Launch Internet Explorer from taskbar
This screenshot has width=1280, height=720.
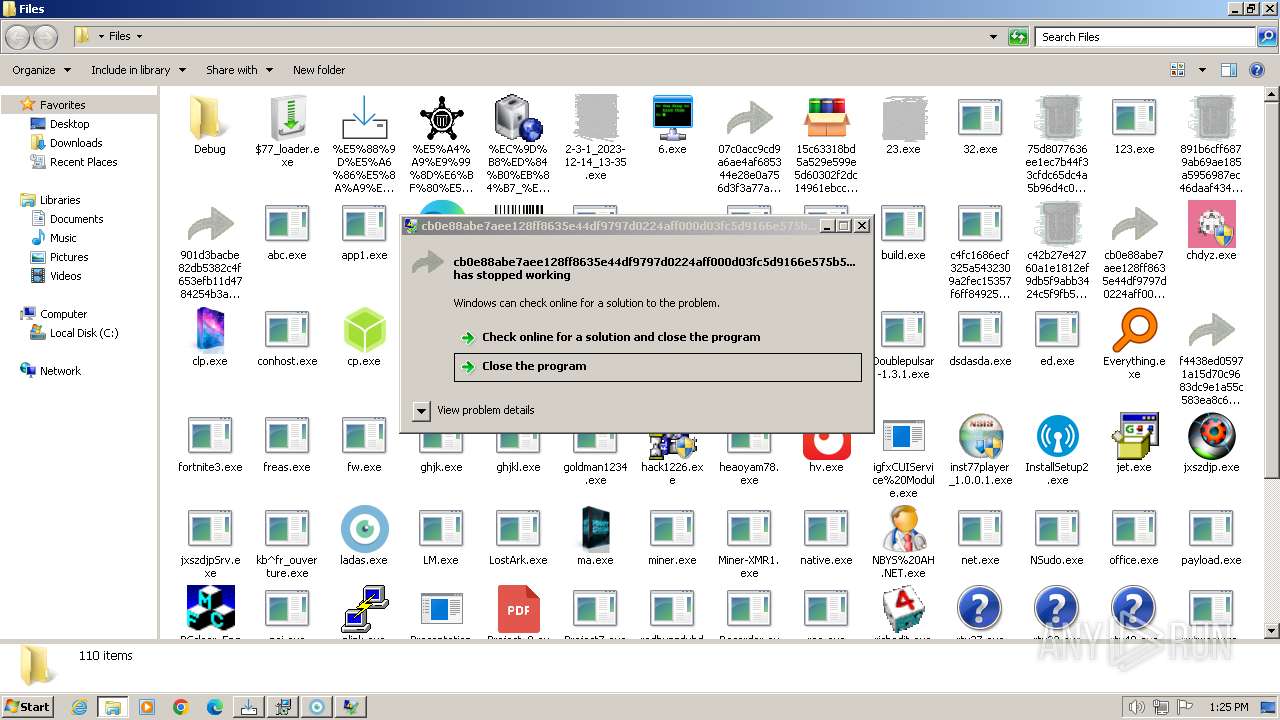pyautogui.click(x=79, y=707)
